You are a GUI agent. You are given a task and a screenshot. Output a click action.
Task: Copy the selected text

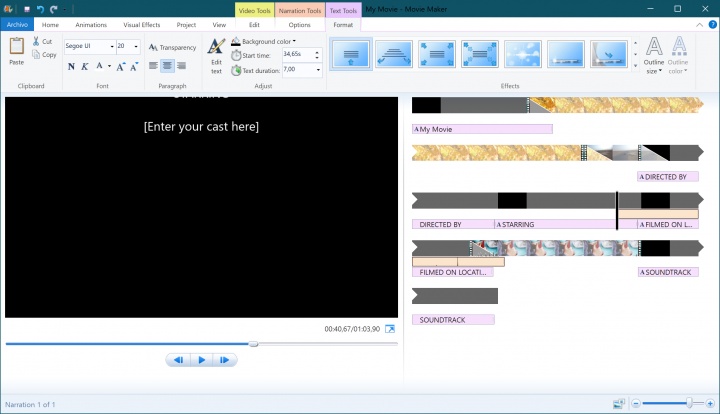44,55
